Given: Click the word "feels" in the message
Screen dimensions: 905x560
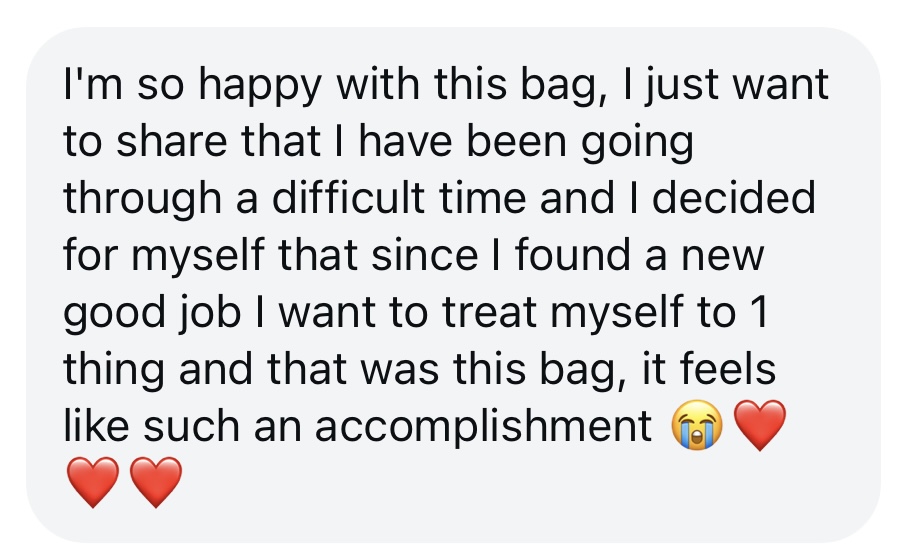Looking at the screenshot, I should [x=728, y=368].
